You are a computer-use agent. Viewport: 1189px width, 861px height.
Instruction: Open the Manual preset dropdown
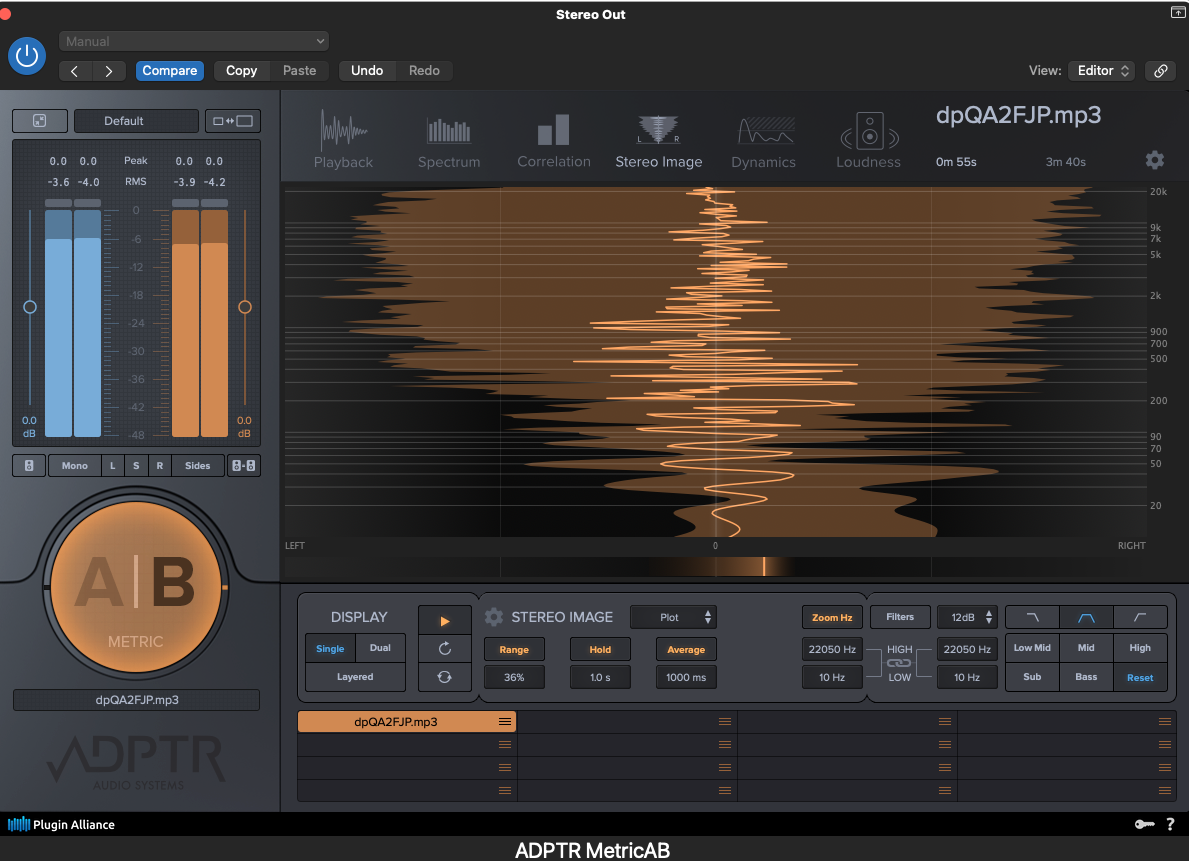194,41
